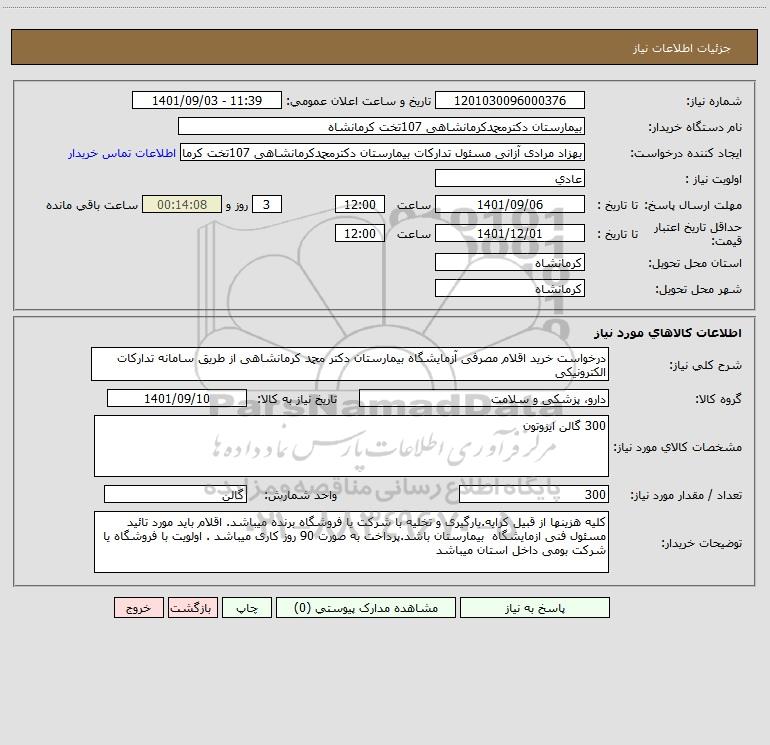Click the price validity time 12:00 field
Viewport: 770px width, 745px height.
[x=359, y=233]
